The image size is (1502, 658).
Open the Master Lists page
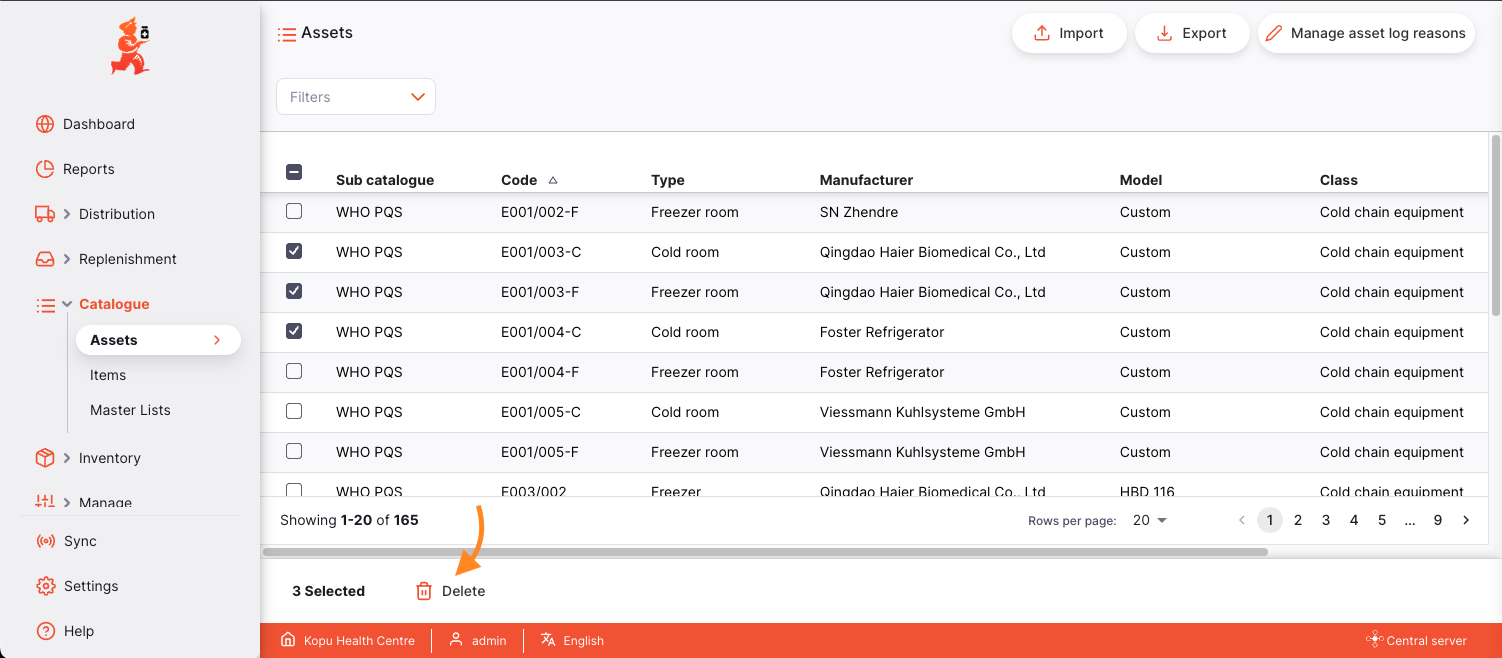coord(130,410)
